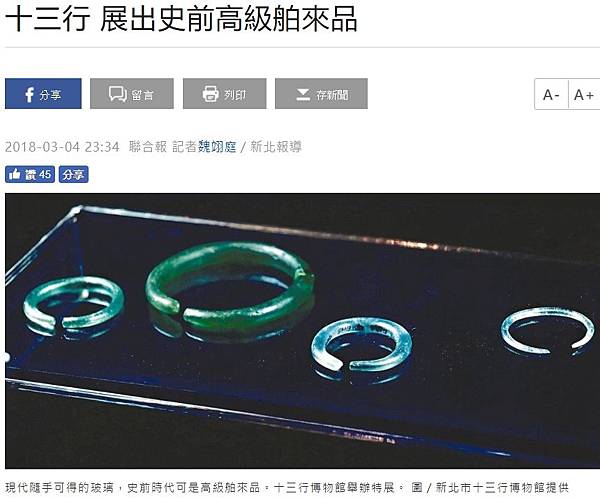The width and height of the screenshot is (600, 498).
Task: Open reporter 魏翊庭 author link
Action: click(217, 147)
